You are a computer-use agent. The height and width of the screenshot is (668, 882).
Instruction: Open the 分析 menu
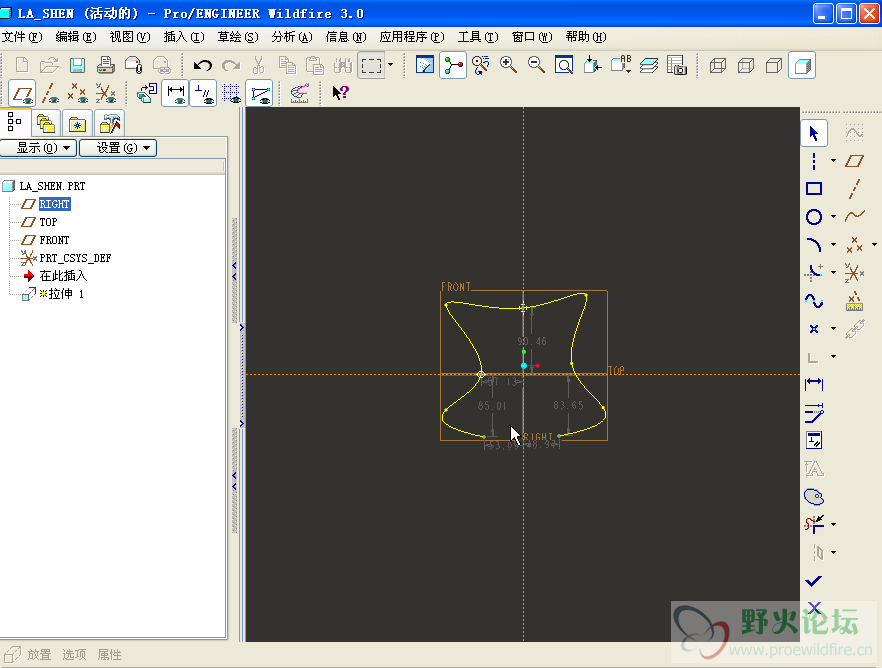click(x=291, y=37)
